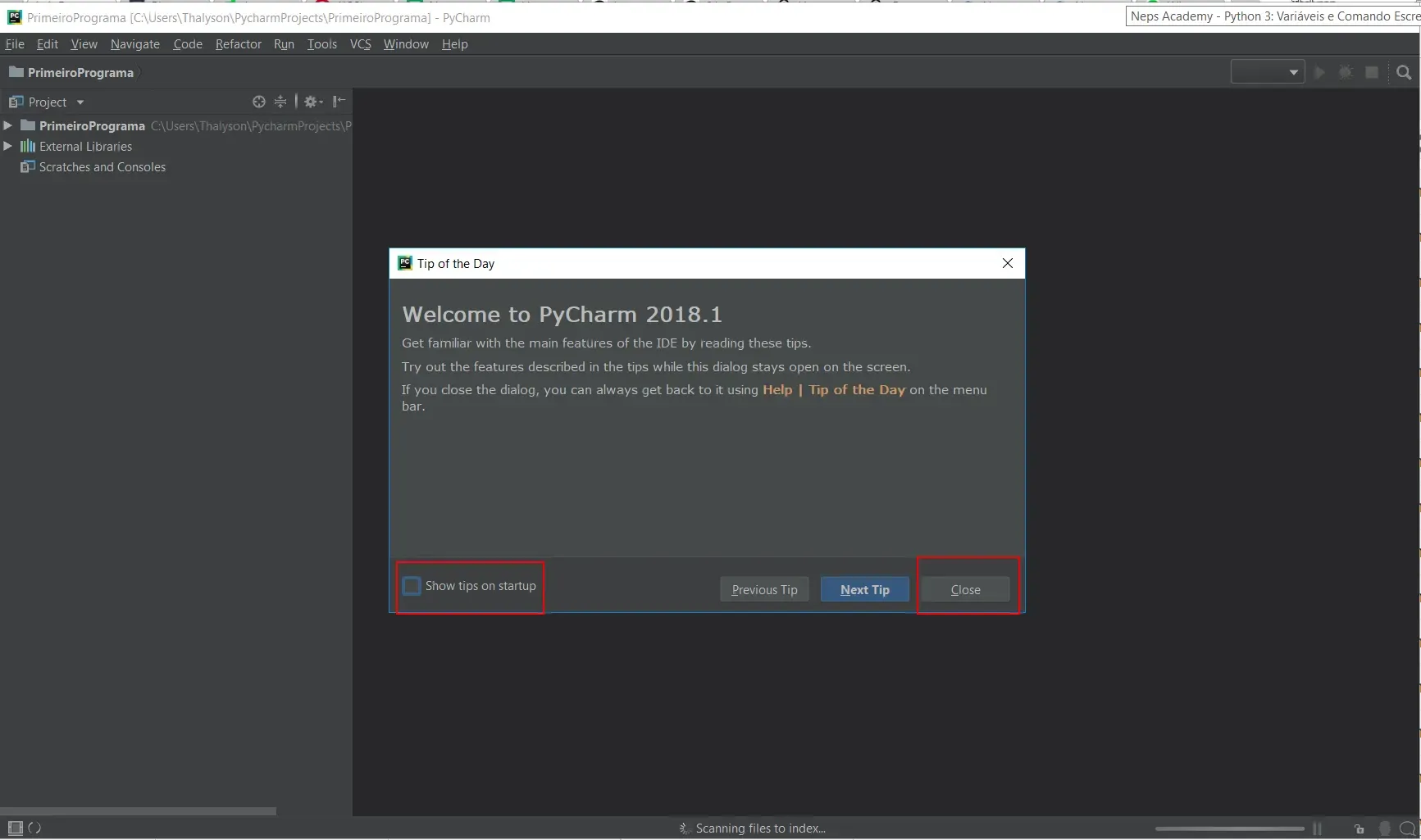Click the indexing progress bar in status bar
1421x840 pixels.
click(x=1229, y=829)
